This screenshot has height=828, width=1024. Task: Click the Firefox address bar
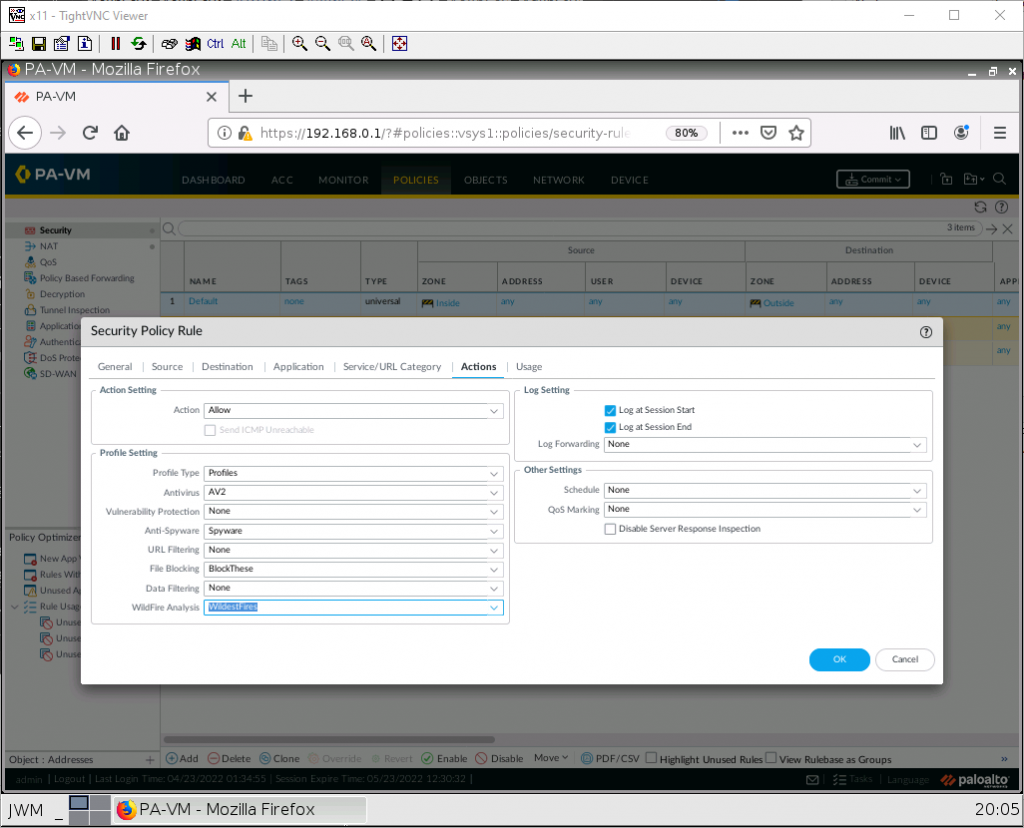coord(450,132)
